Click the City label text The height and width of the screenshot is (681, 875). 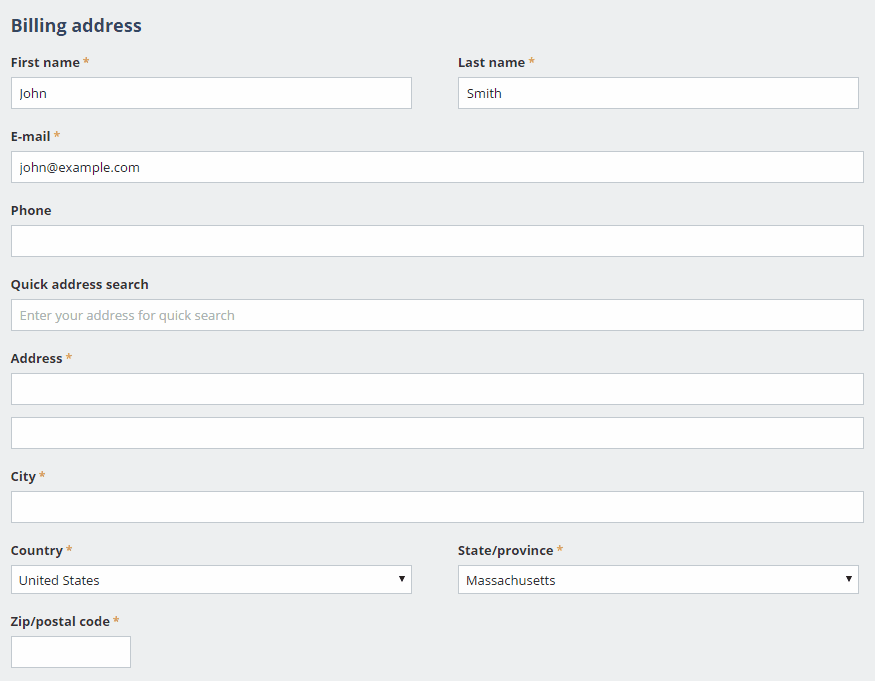click(23, 477)
